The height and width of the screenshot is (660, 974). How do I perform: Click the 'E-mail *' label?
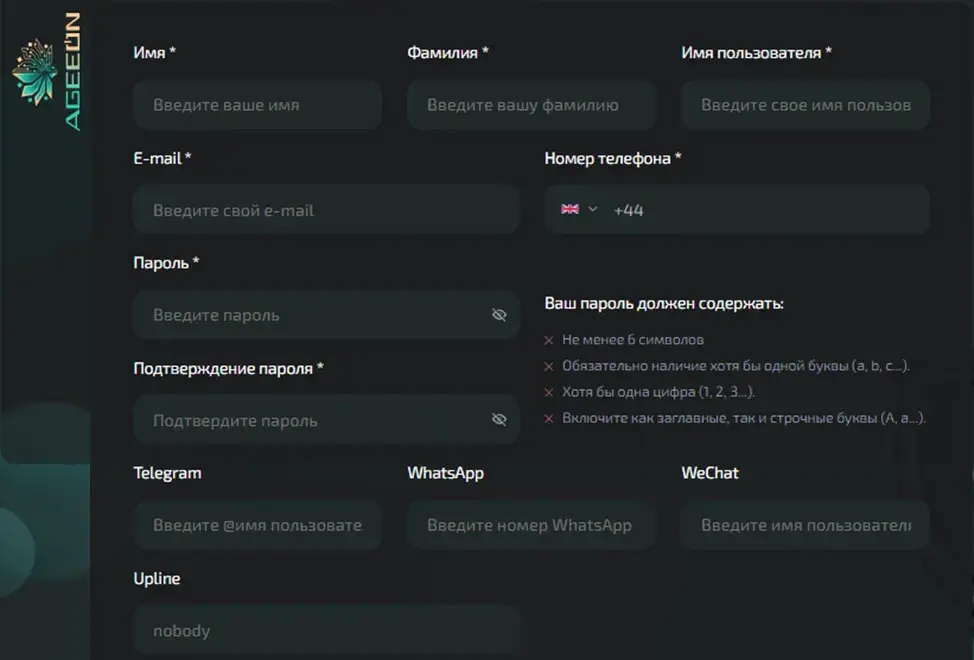162,158
